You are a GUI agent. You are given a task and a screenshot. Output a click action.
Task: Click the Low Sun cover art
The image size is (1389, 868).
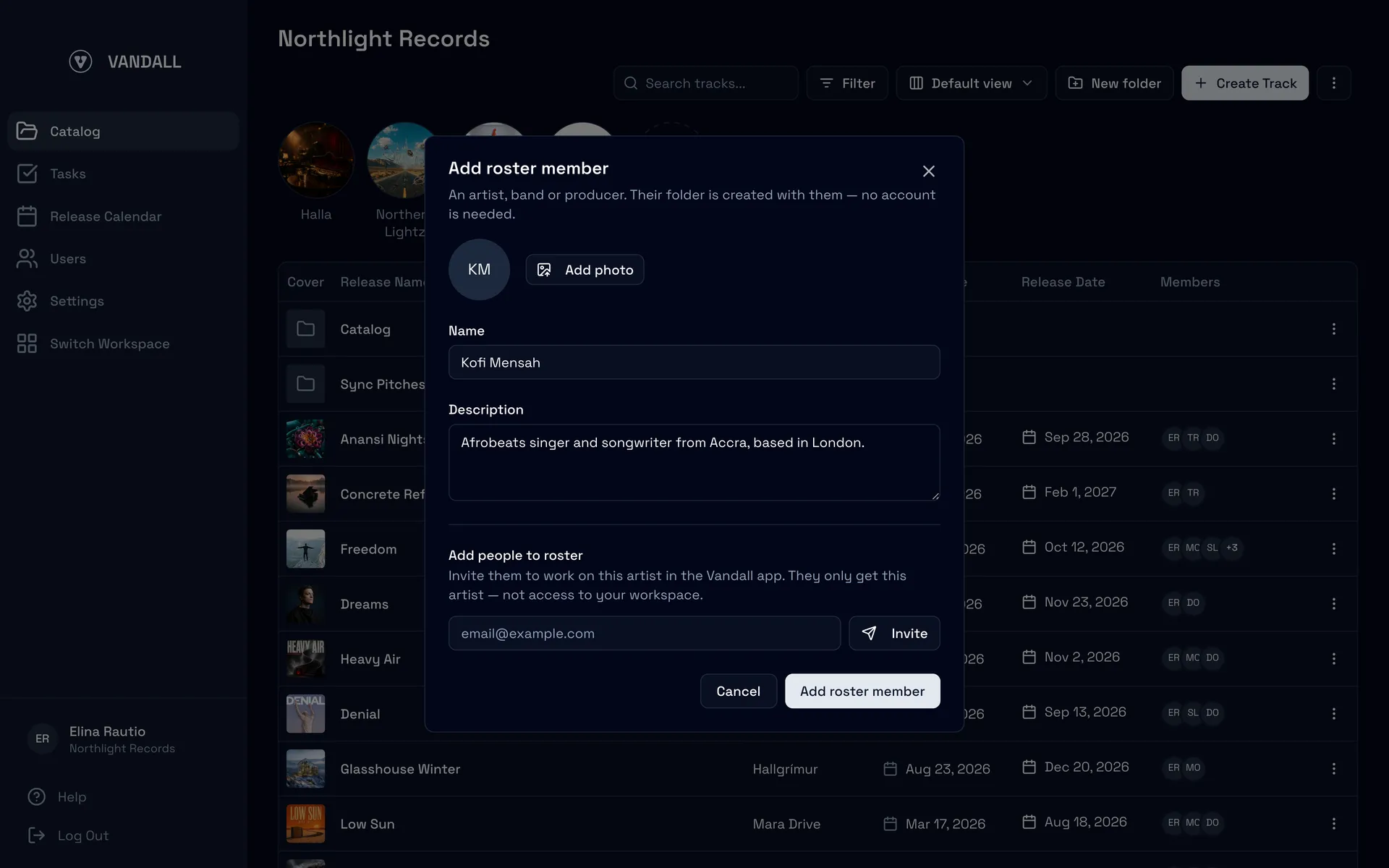(305, 824)
